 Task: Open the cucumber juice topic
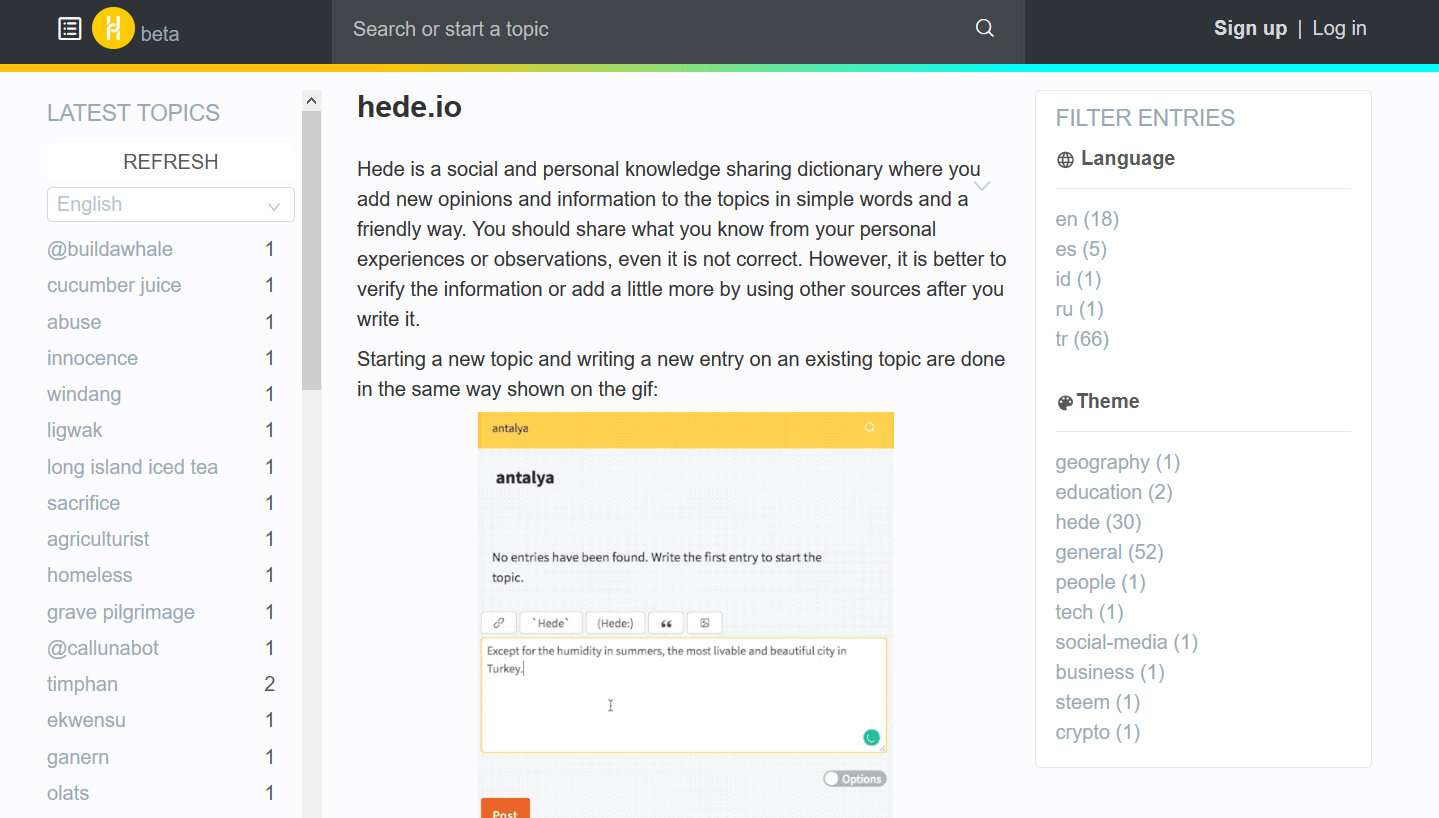coord(114,285)
